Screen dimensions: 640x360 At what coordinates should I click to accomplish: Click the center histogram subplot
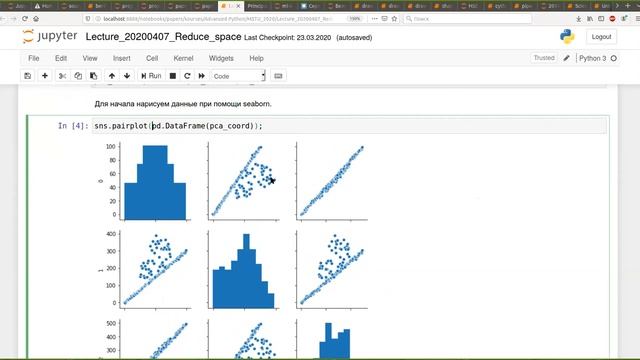coord(243,270)
